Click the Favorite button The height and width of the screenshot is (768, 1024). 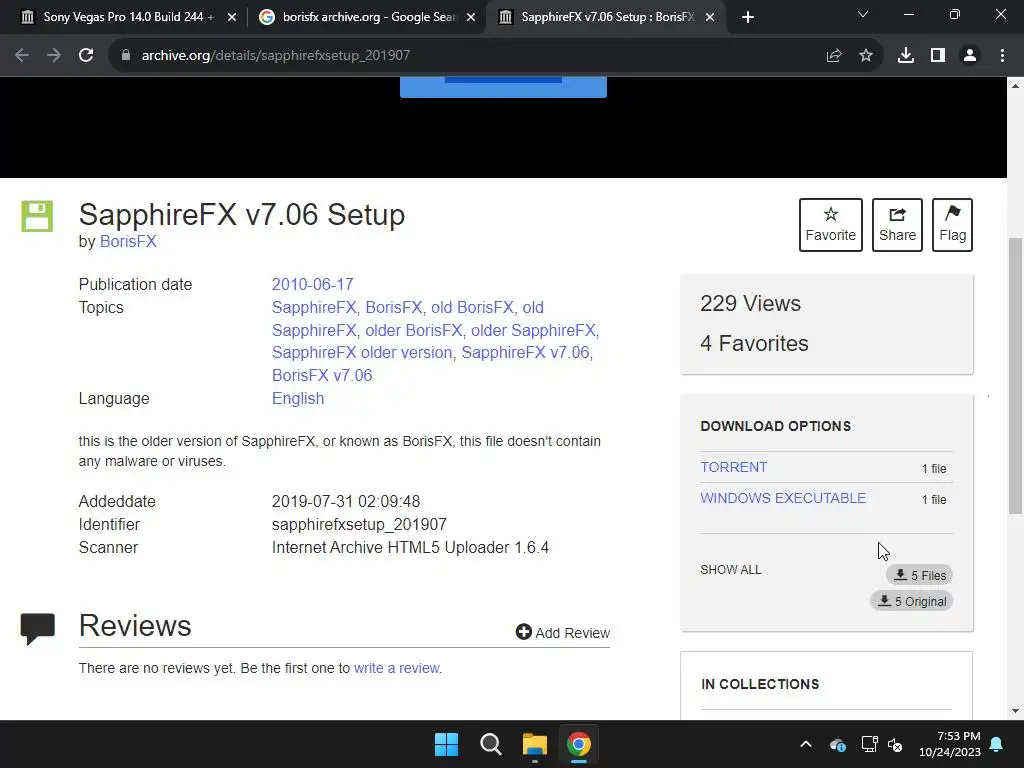click(831, 225)
